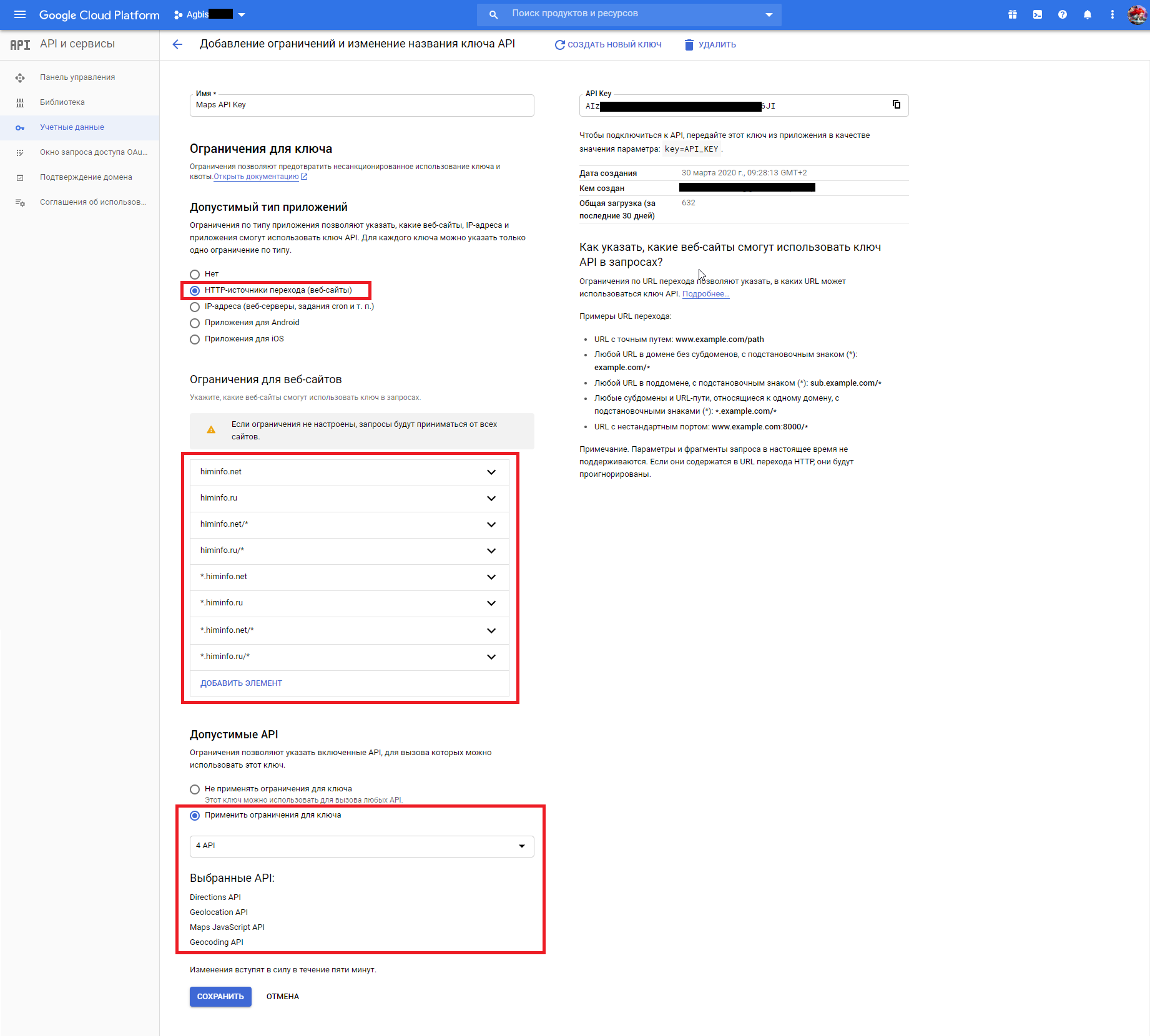The height and width of the screenshot is (1036, 1150).
Task: Select the 'Нет' application restriction
Action: [195, 274]
